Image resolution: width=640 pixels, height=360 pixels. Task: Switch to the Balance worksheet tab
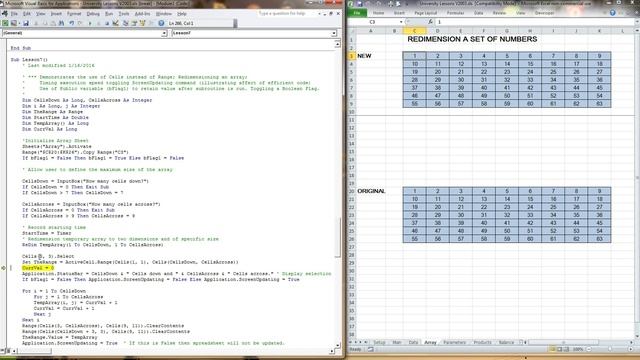pyautogui.click(x=506, y=342)
